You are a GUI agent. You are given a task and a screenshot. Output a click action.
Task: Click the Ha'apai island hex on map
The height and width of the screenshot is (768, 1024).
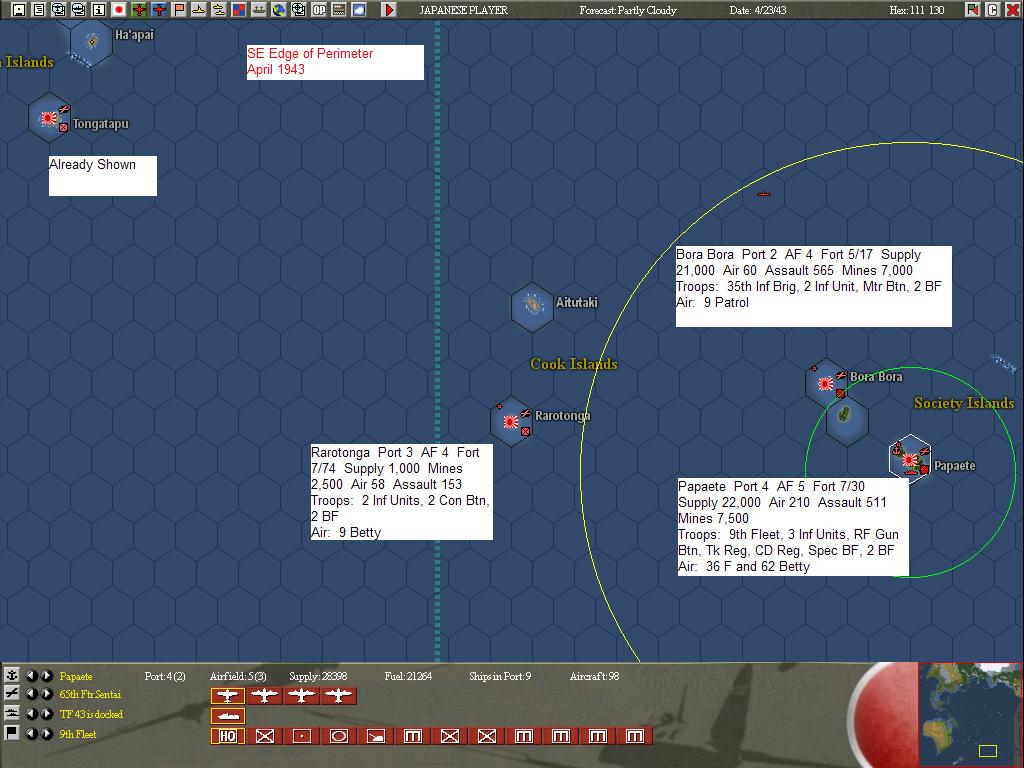coord(91,42)
